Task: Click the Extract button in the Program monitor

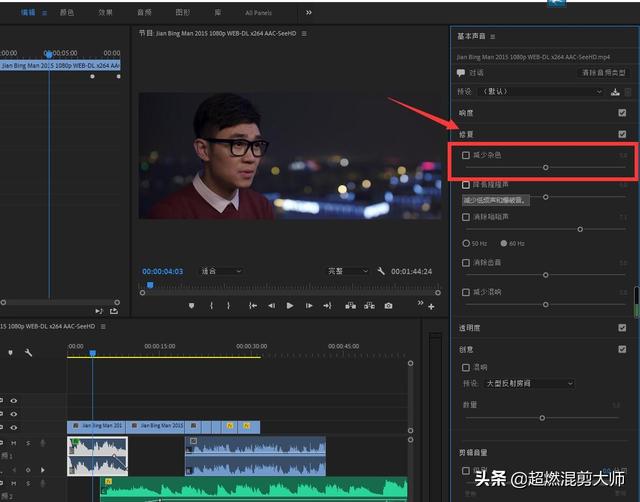Action: 369,306
